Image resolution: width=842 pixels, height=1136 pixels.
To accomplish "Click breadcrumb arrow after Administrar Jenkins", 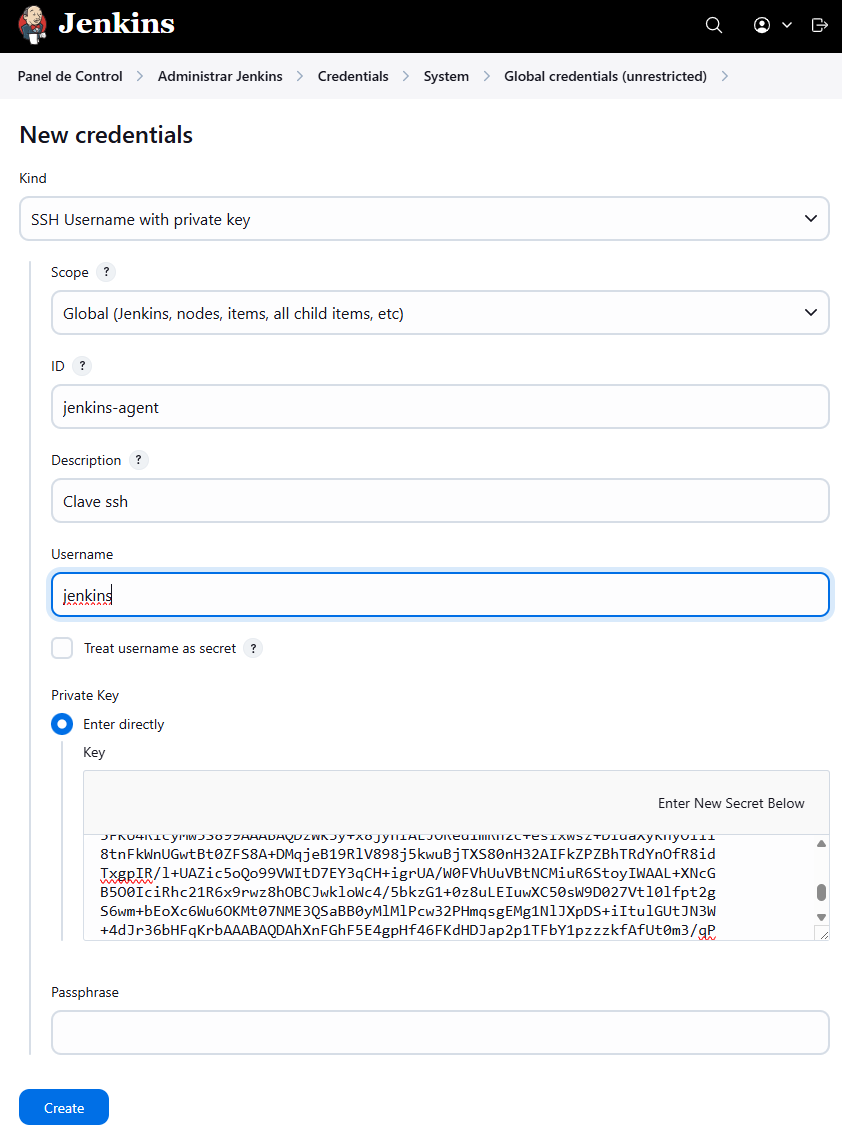I will point(300,76).
